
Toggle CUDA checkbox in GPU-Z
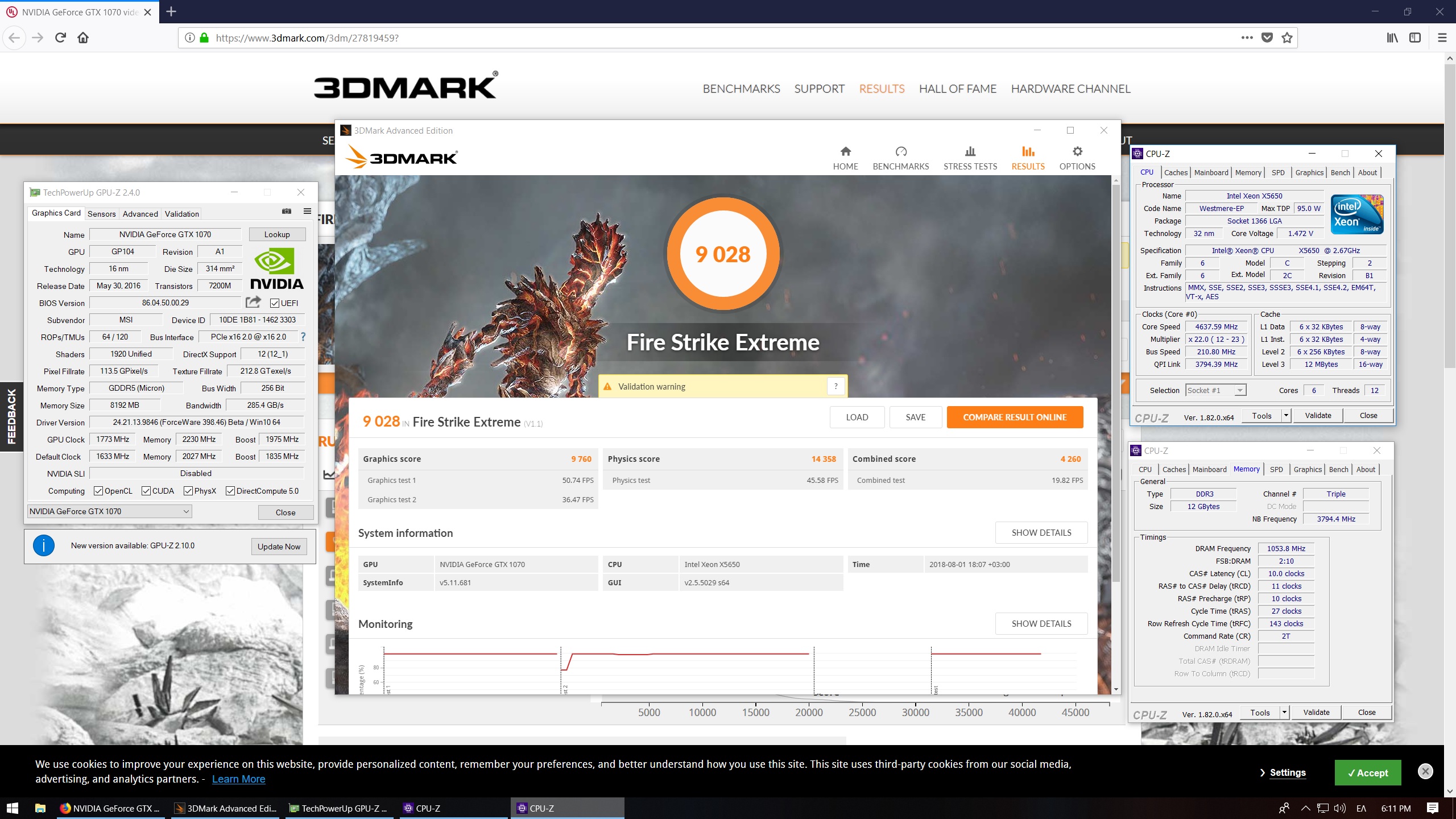pos(146,491)
